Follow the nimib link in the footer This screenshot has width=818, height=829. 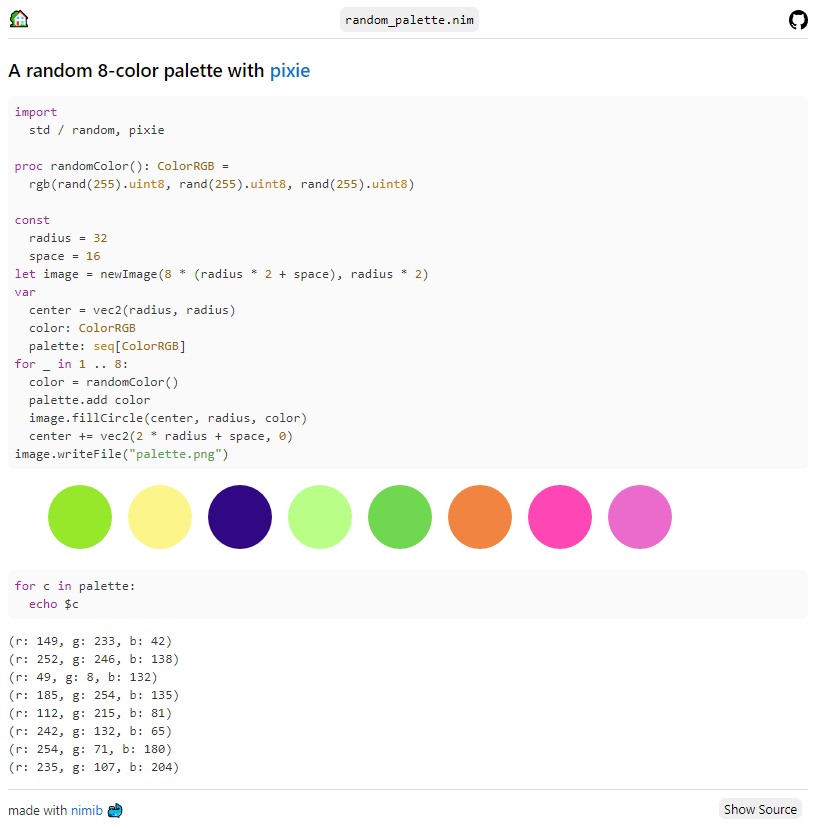click(x=85, y=810)
